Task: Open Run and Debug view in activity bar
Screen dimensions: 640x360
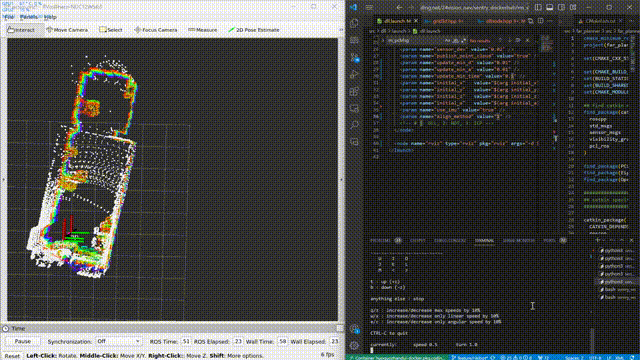Action: [354, 74]
